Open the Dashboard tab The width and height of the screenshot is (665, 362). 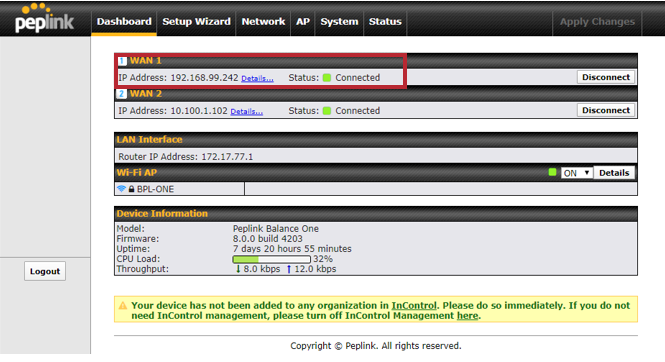(124, 22)
